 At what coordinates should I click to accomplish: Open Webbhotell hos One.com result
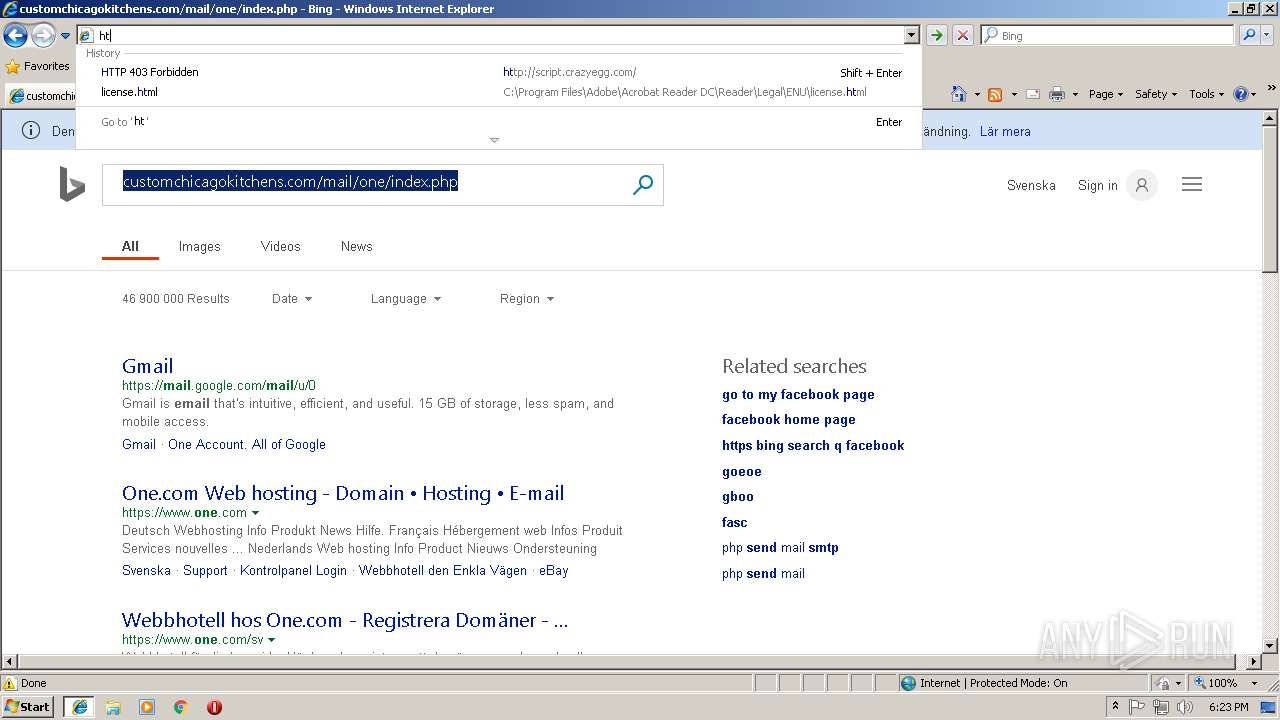click(345, 620)
